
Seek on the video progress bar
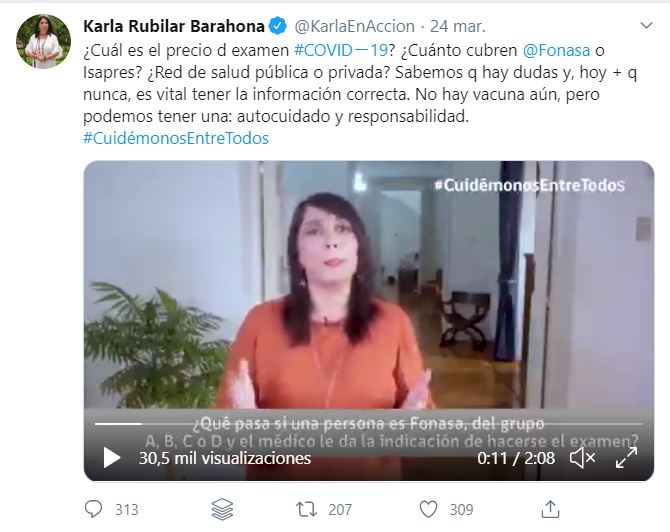point(369,424)
